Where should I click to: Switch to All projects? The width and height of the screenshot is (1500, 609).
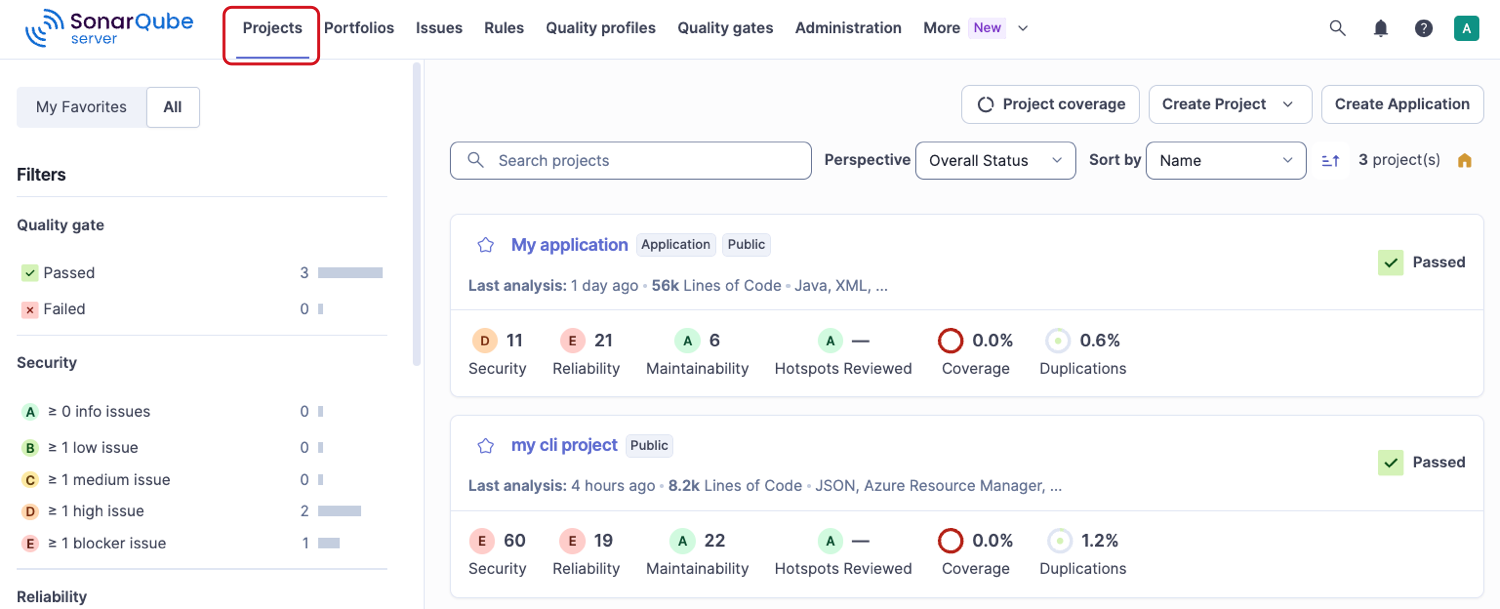[173, 107]
